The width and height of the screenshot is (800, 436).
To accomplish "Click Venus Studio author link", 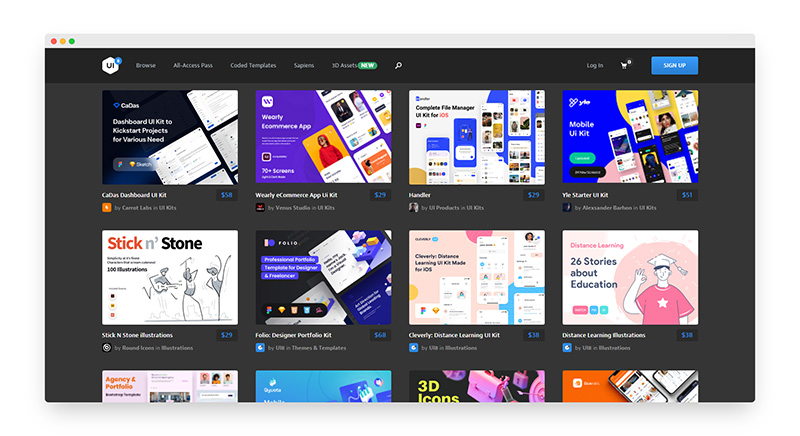I will click(x=293, y=208).
